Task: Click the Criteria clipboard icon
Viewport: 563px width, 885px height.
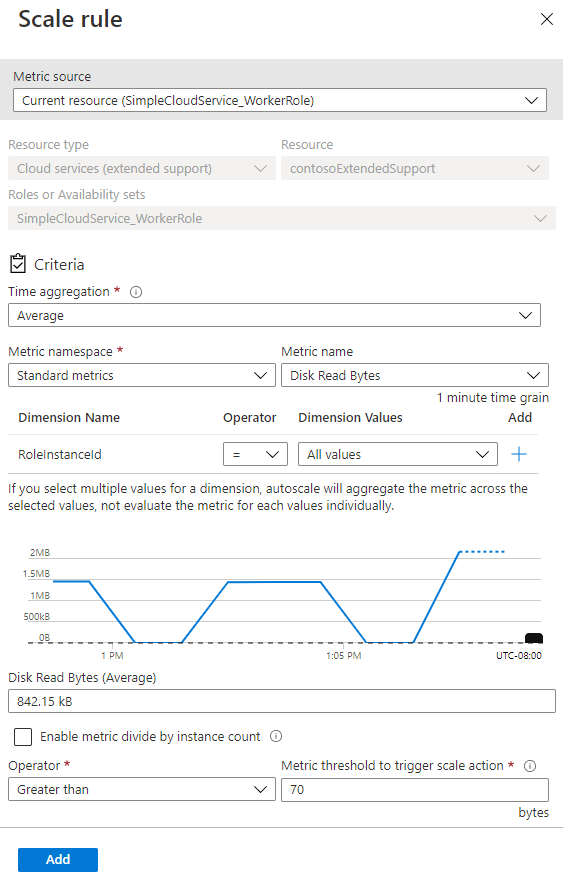Action: [18, 263]
